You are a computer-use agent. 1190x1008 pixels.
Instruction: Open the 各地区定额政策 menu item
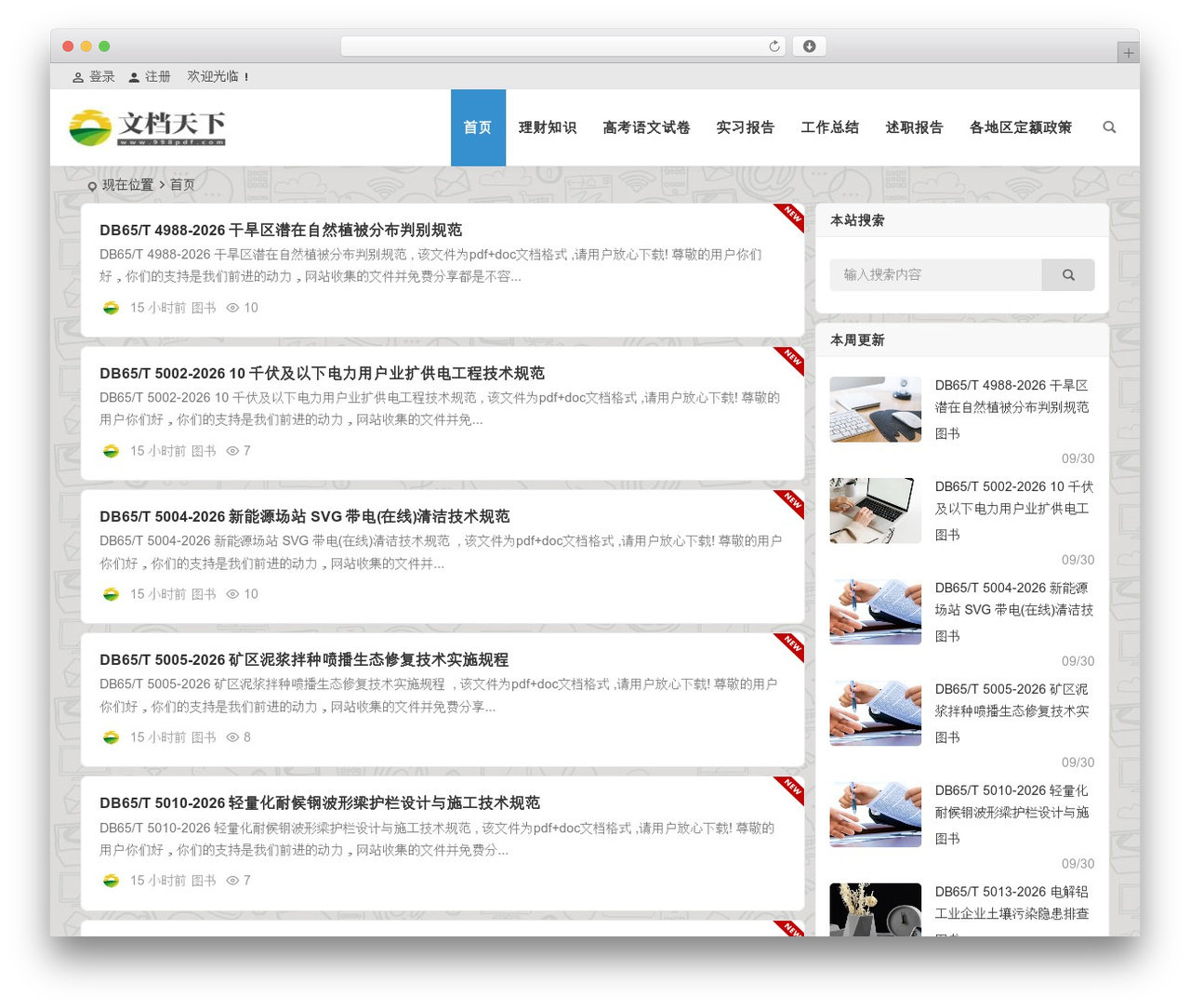[x=1021, y=127]
